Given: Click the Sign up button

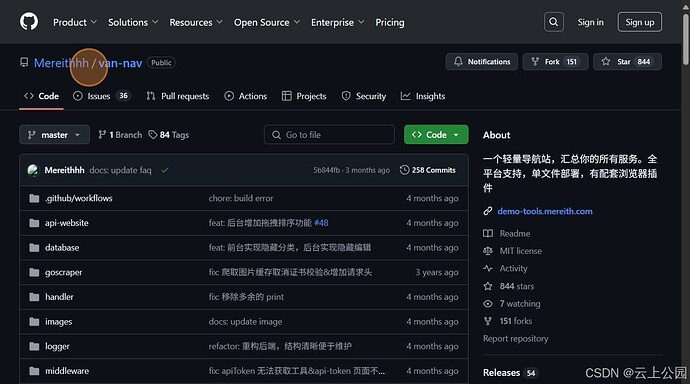Looking at the screenshot, I should click(x=640, y=22).
